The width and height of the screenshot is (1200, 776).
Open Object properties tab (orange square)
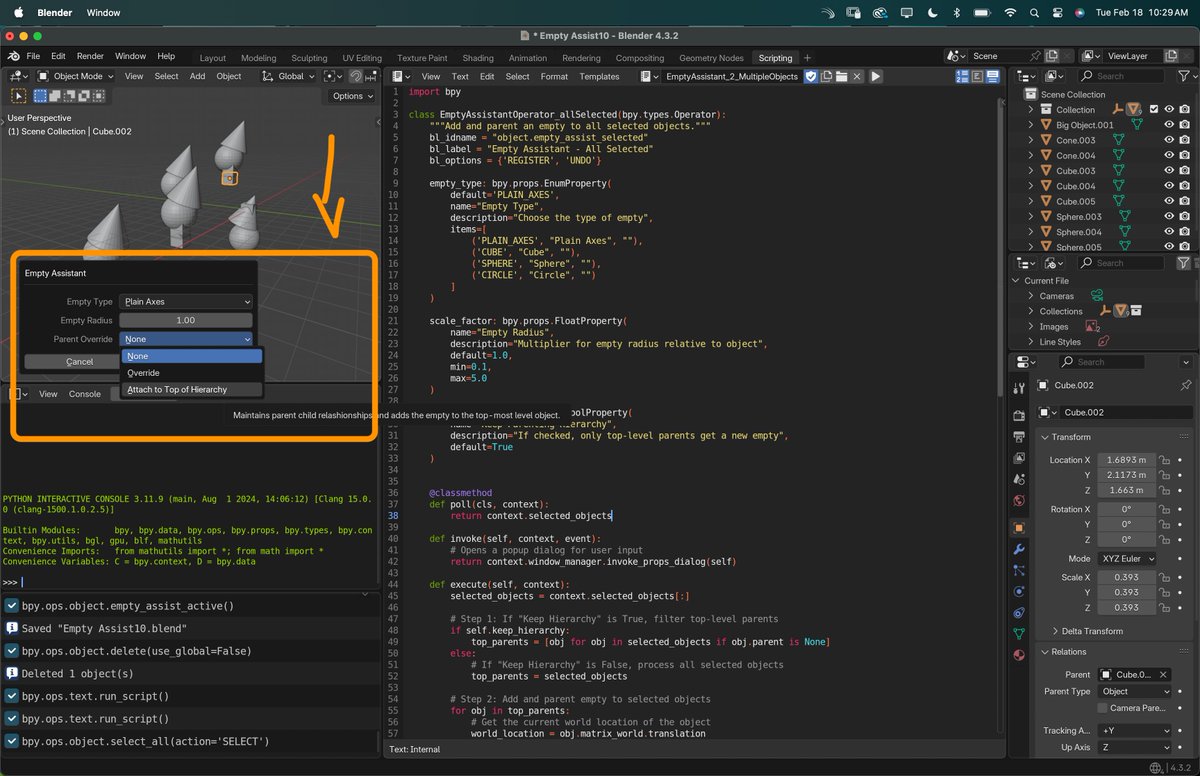[x=1019, y=527]
